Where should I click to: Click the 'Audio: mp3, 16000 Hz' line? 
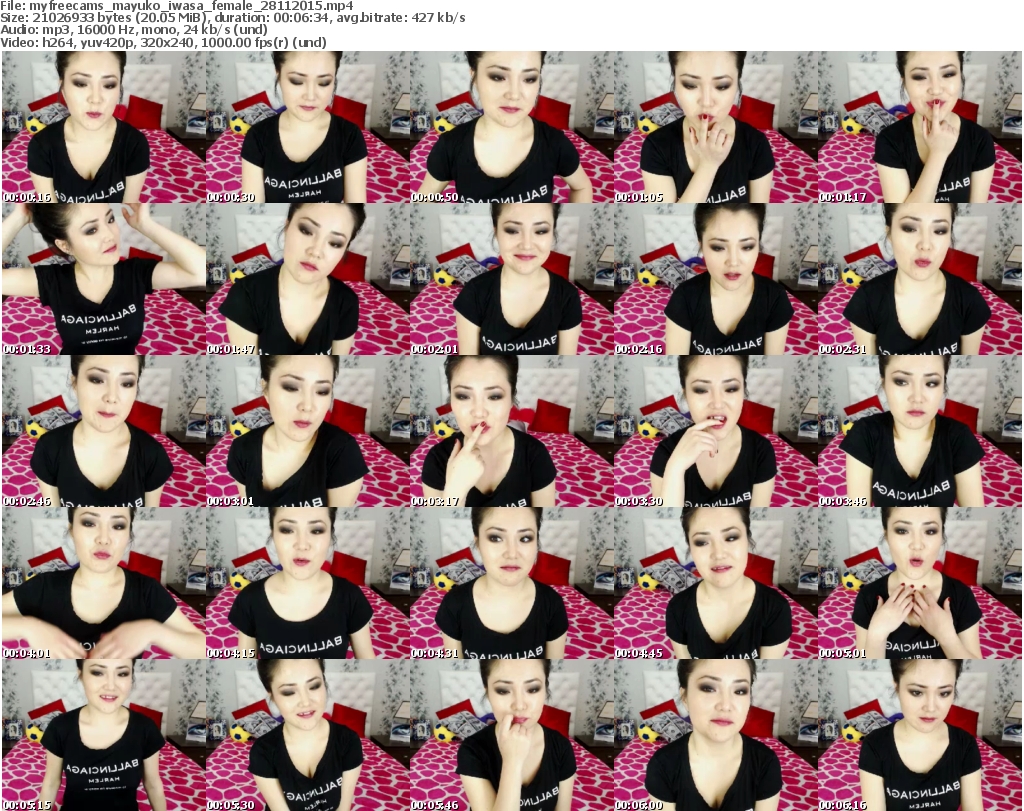(134, 30)
